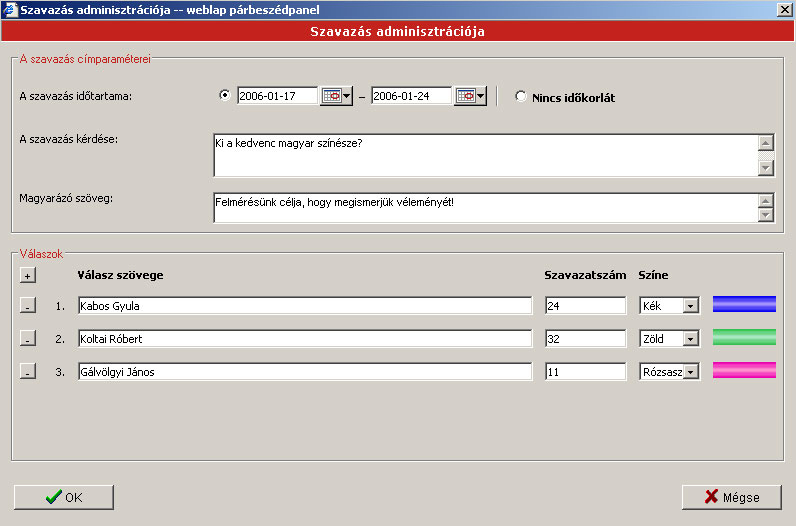Image resolution: width=796 pixels, height=526 pixels.
Task: Expand the Rózsaszín color dropdown
Action: (690, 372)
